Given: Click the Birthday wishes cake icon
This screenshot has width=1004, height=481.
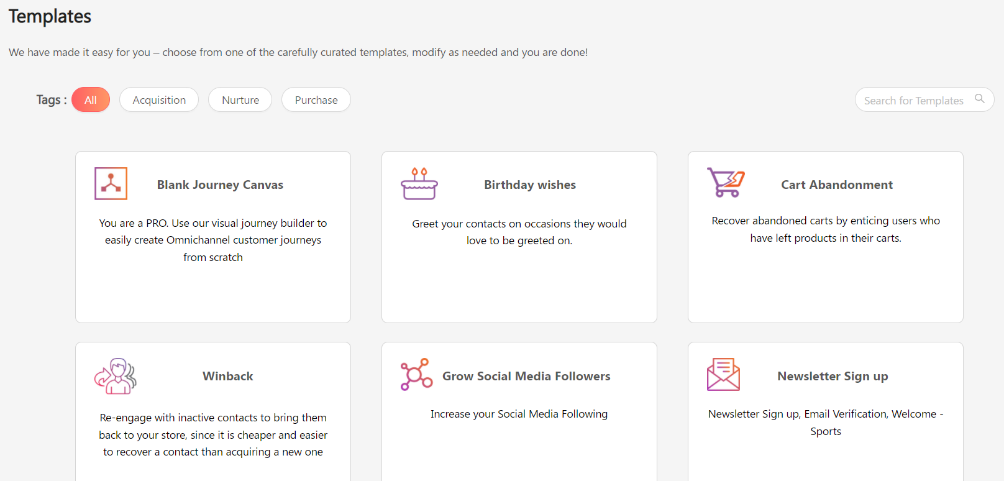Looking at the screenshot, I should [x=419, y=184].
